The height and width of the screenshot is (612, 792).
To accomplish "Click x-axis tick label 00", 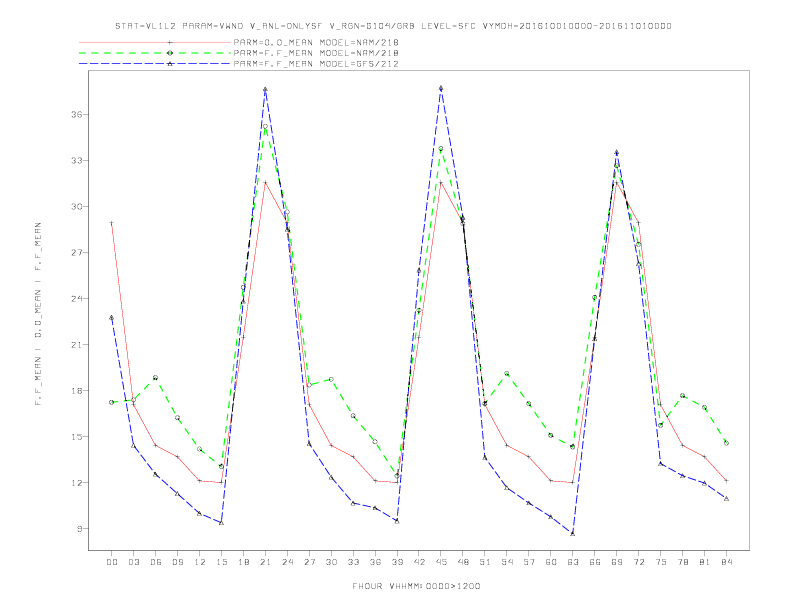I will (x=112, y=562).
